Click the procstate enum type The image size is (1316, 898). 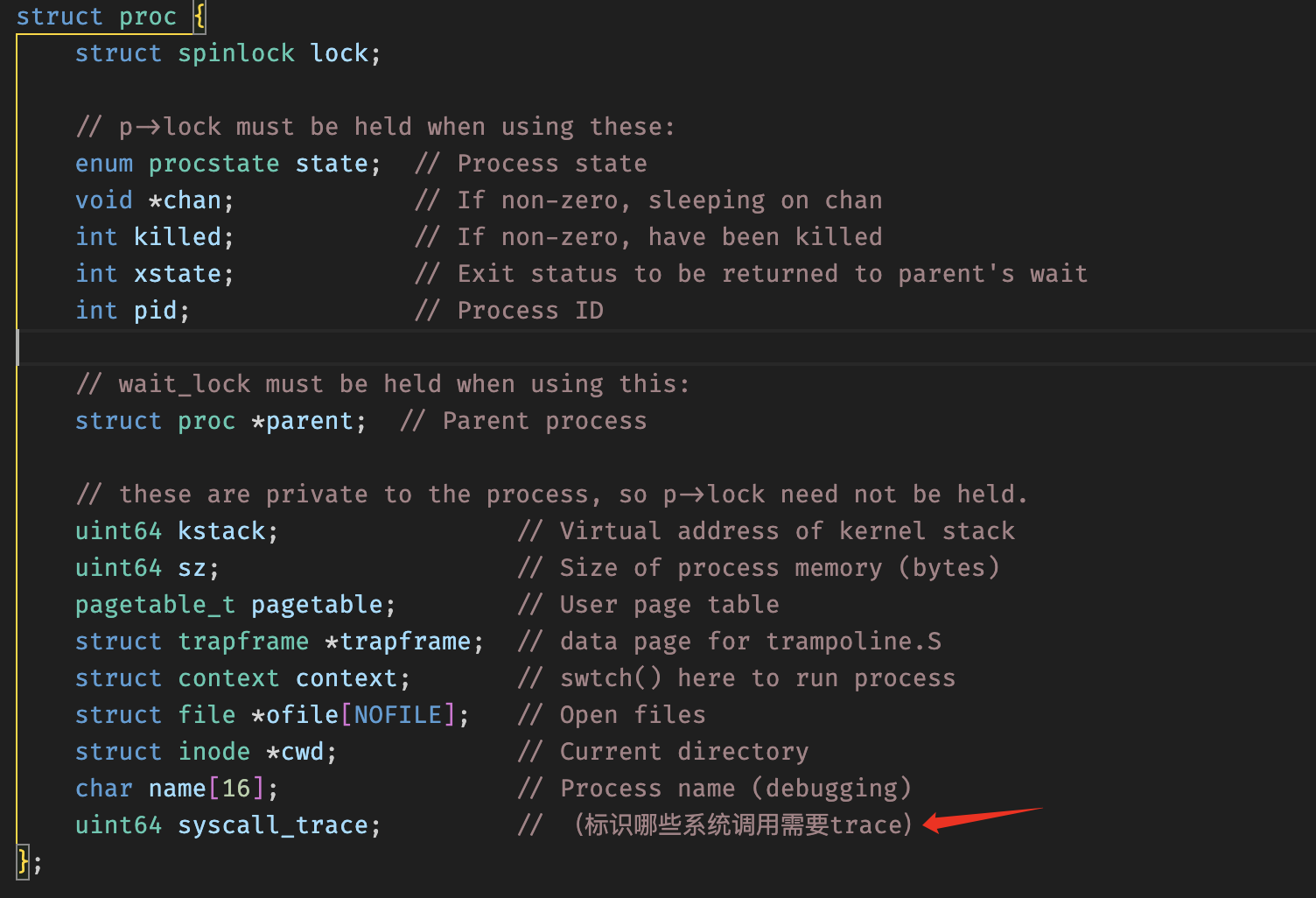pyautogui.click(x=213, y=164)
